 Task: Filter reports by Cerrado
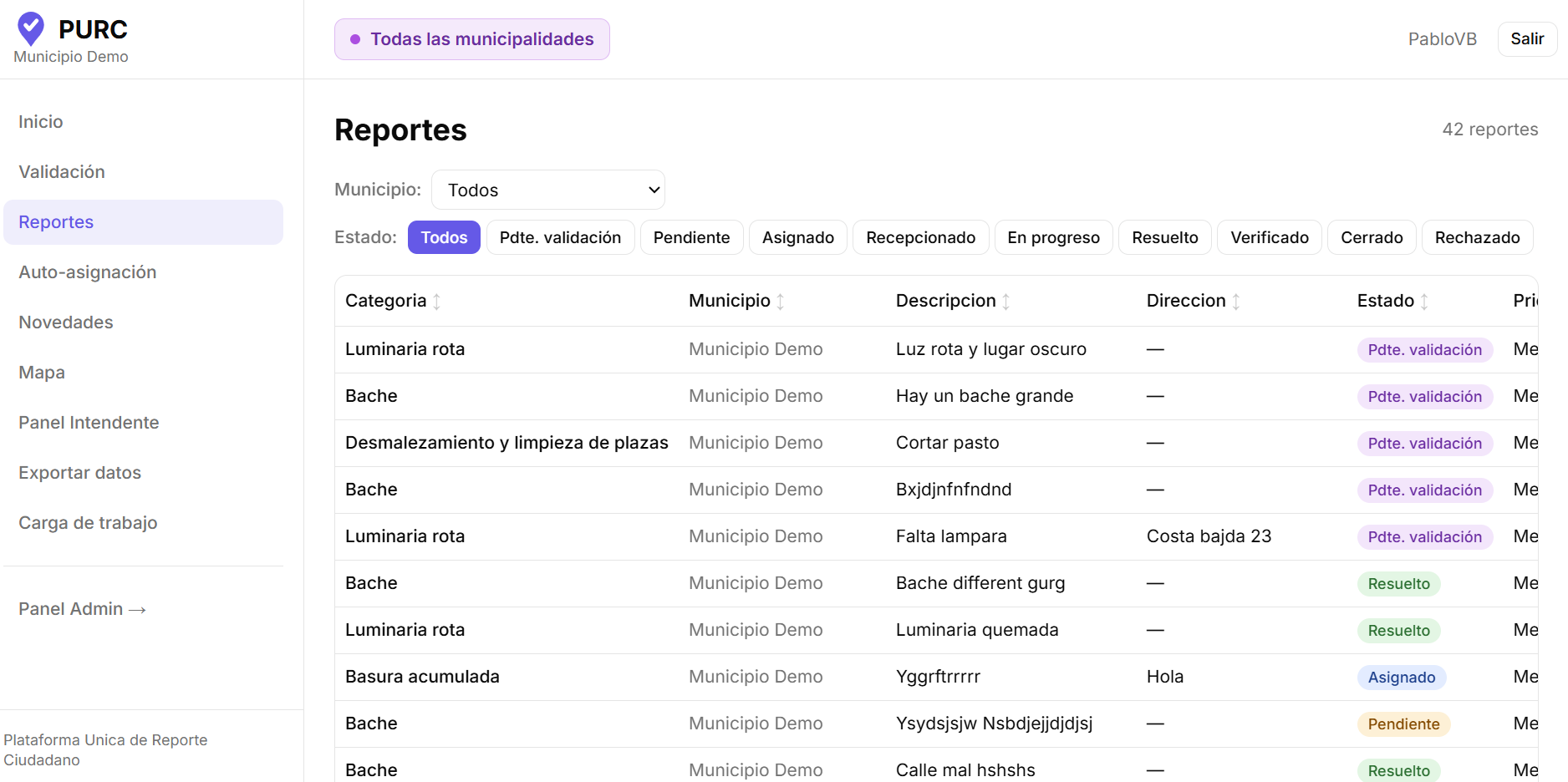[1372, 237]
